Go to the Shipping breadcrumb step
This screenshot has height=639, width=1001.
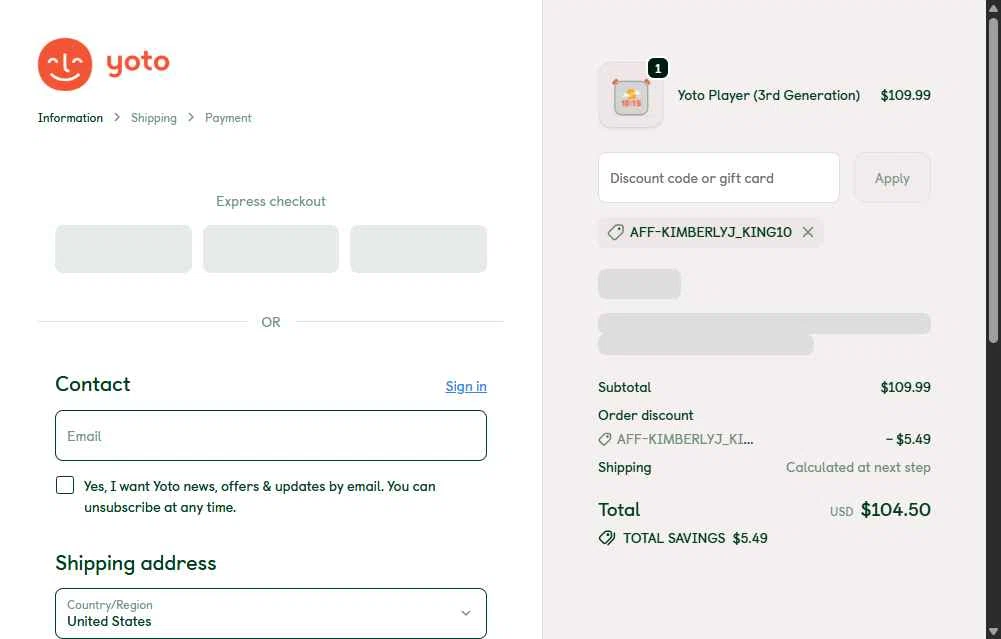(153, 118)
